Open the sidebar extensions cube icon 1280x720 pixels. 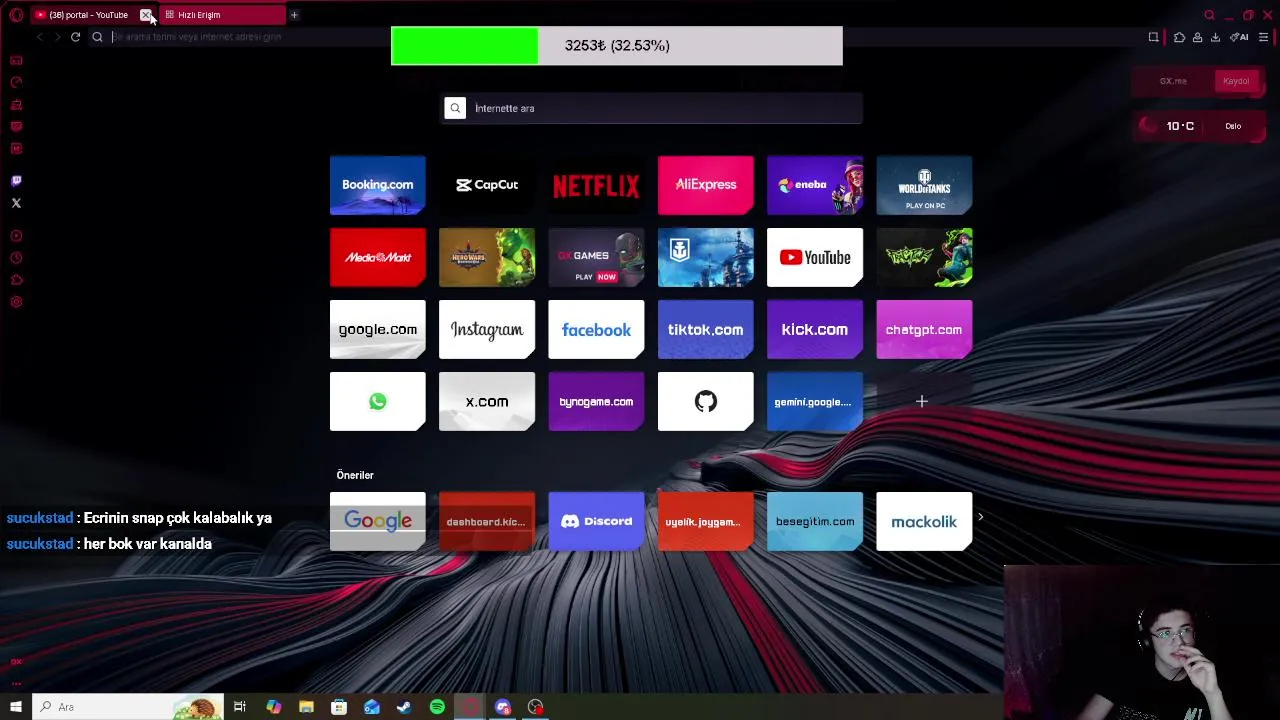point(16,280)
